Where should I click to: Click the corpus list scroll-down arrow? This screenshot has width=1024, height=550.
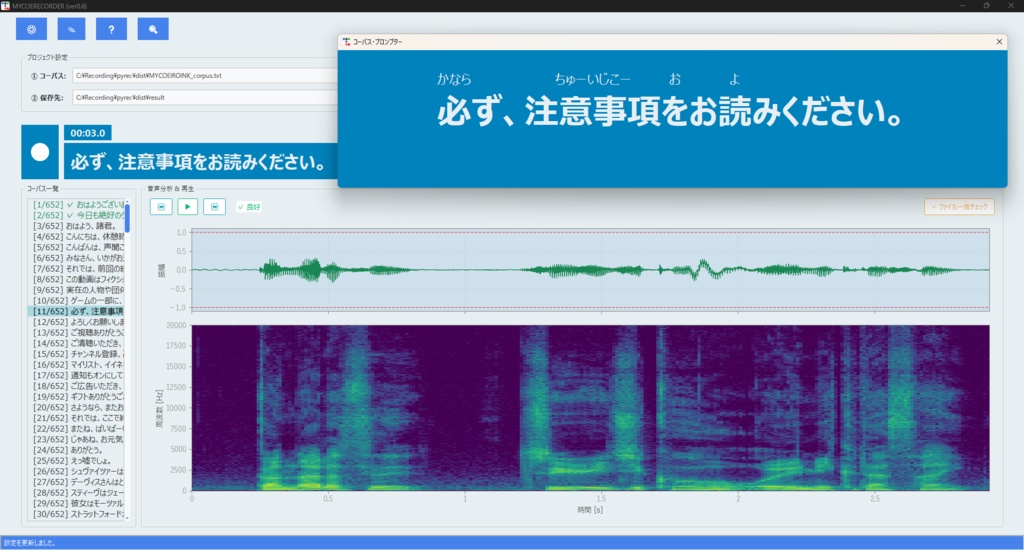[127, 517]
